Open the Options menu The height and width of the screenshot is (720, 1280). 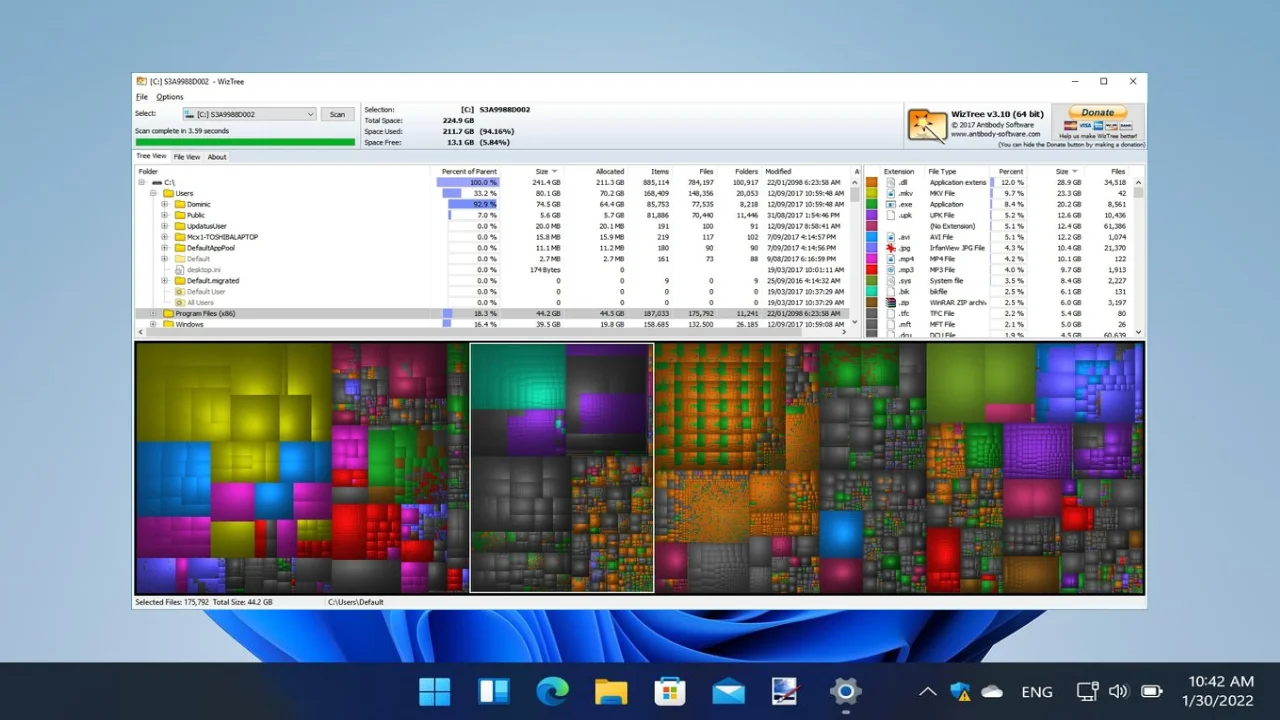pyautogui.click(x=170, y=97)
